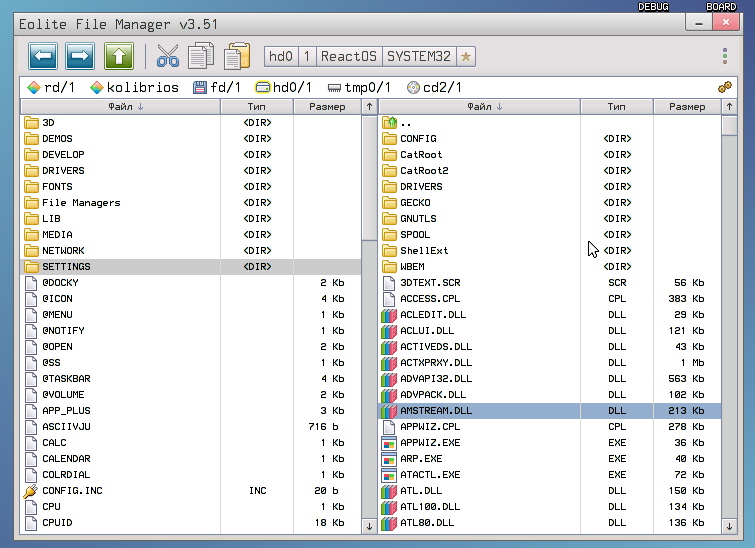755x548 pixels.
Task: Add current path to favorites star
Action: [467, 56]
